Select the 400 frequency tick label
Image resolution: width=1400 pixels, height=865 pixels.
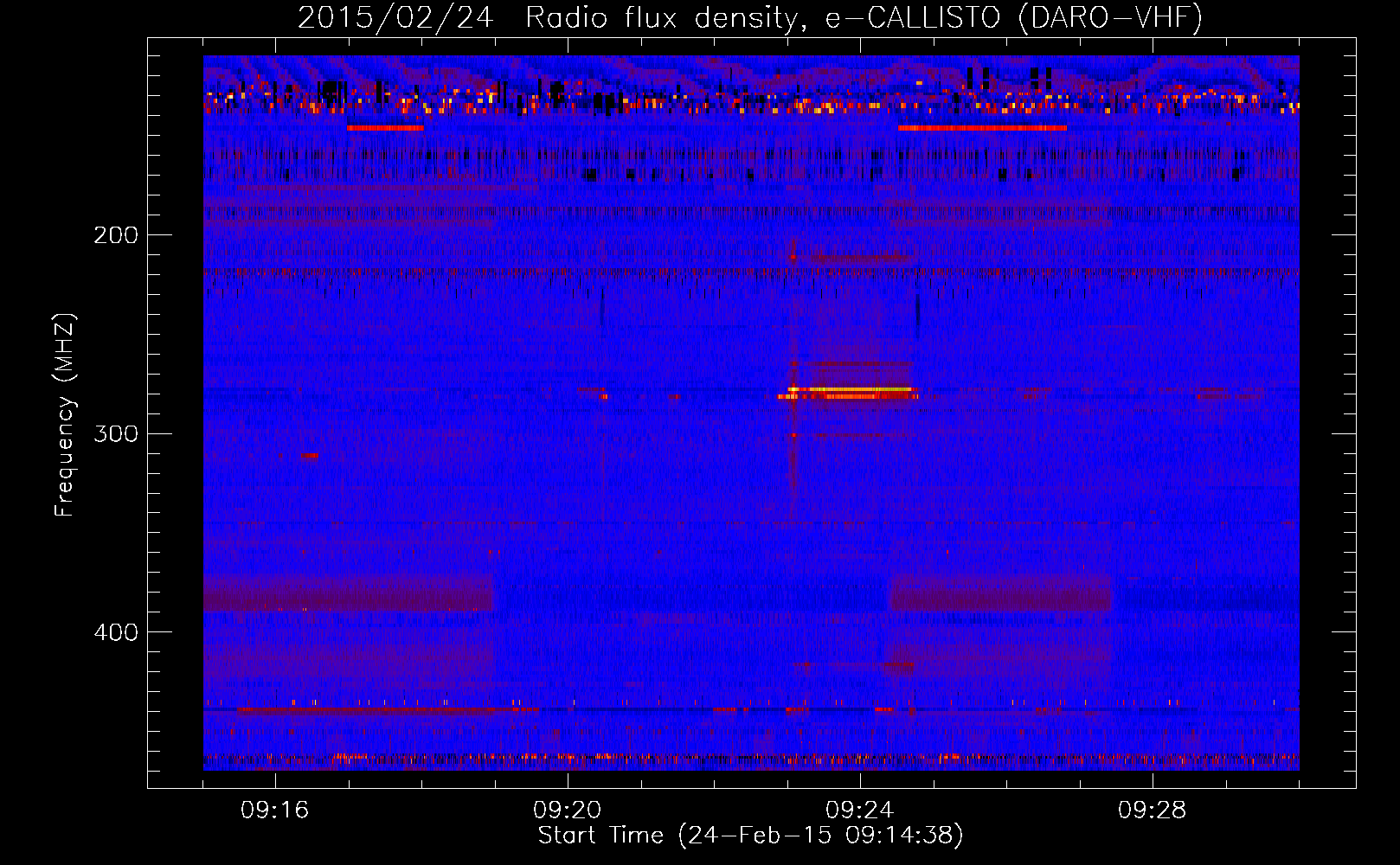pos(116,632)
